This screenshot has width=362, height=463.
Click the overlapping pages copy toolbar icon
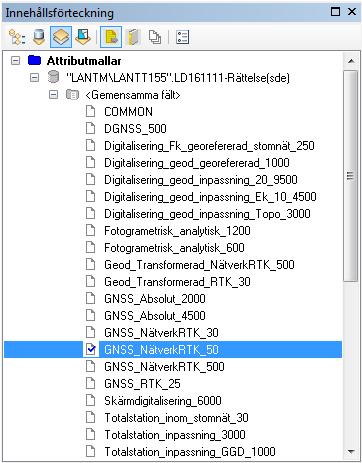point(155,37)
